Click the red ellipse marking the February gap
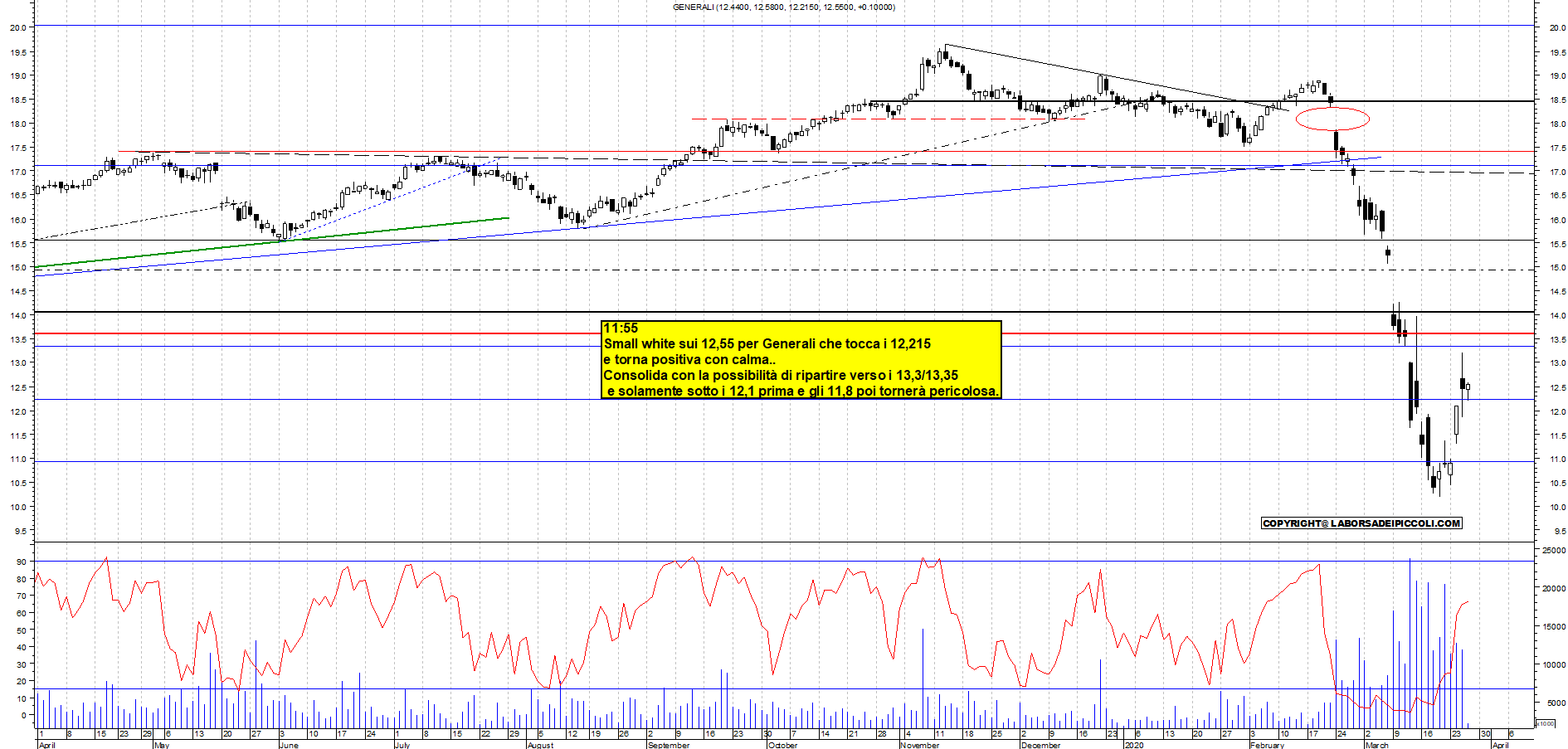The height and width of the screenshot is (749, 1568). click(x=1332, y=119)
